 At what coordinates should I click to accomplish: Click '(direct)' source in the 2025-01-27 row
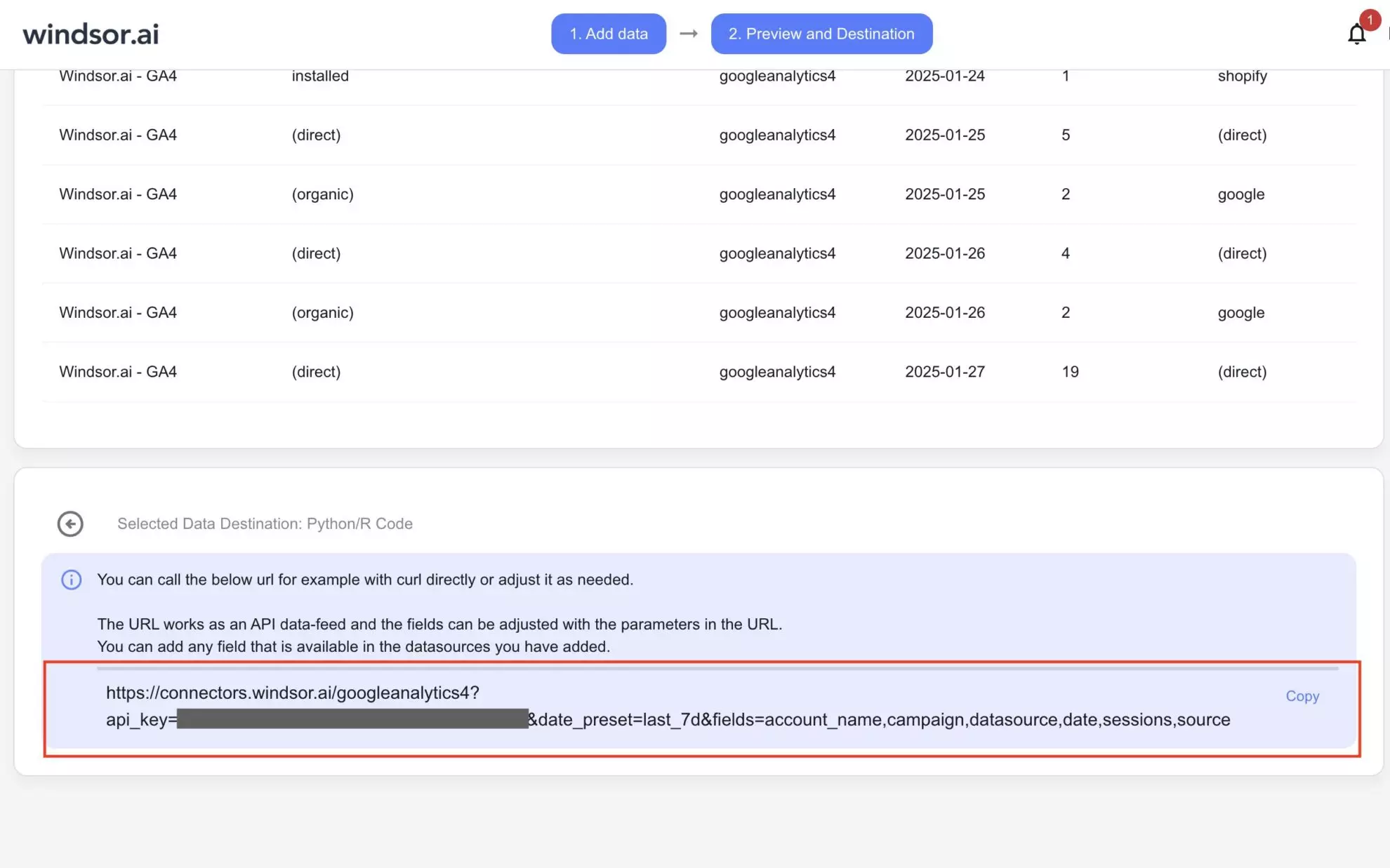1242,372
